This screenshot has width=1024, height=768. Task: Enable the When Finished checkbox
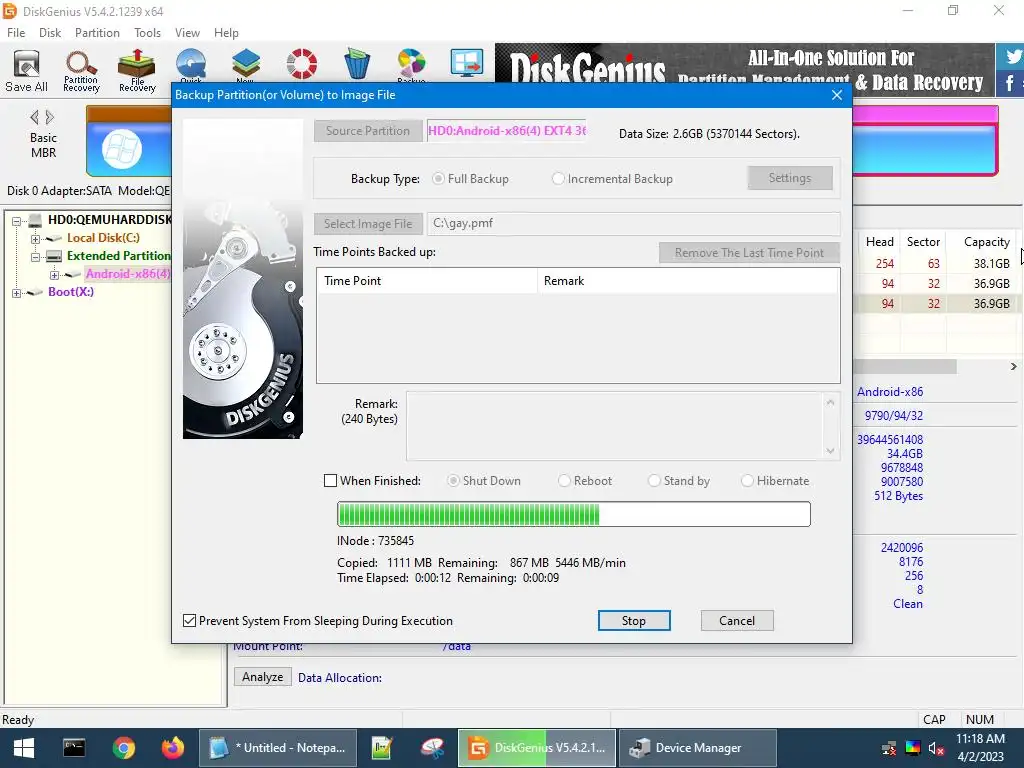[x=330, y=481]
